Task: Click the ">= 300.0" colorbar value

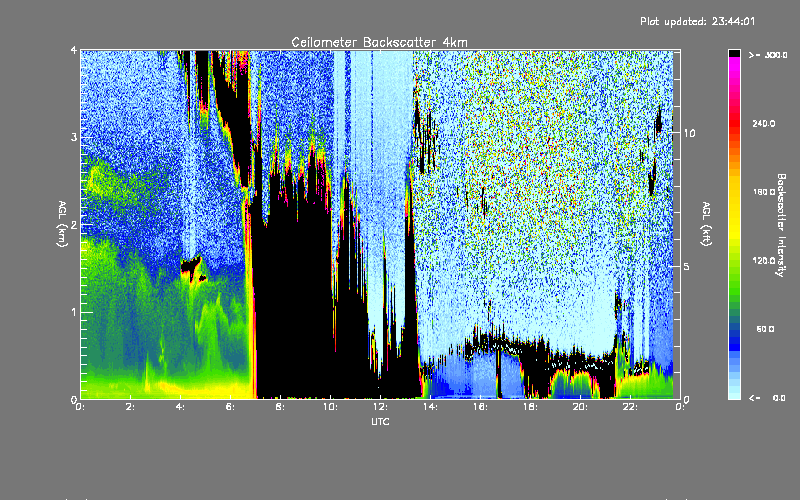Action: [x=768, y=55]
